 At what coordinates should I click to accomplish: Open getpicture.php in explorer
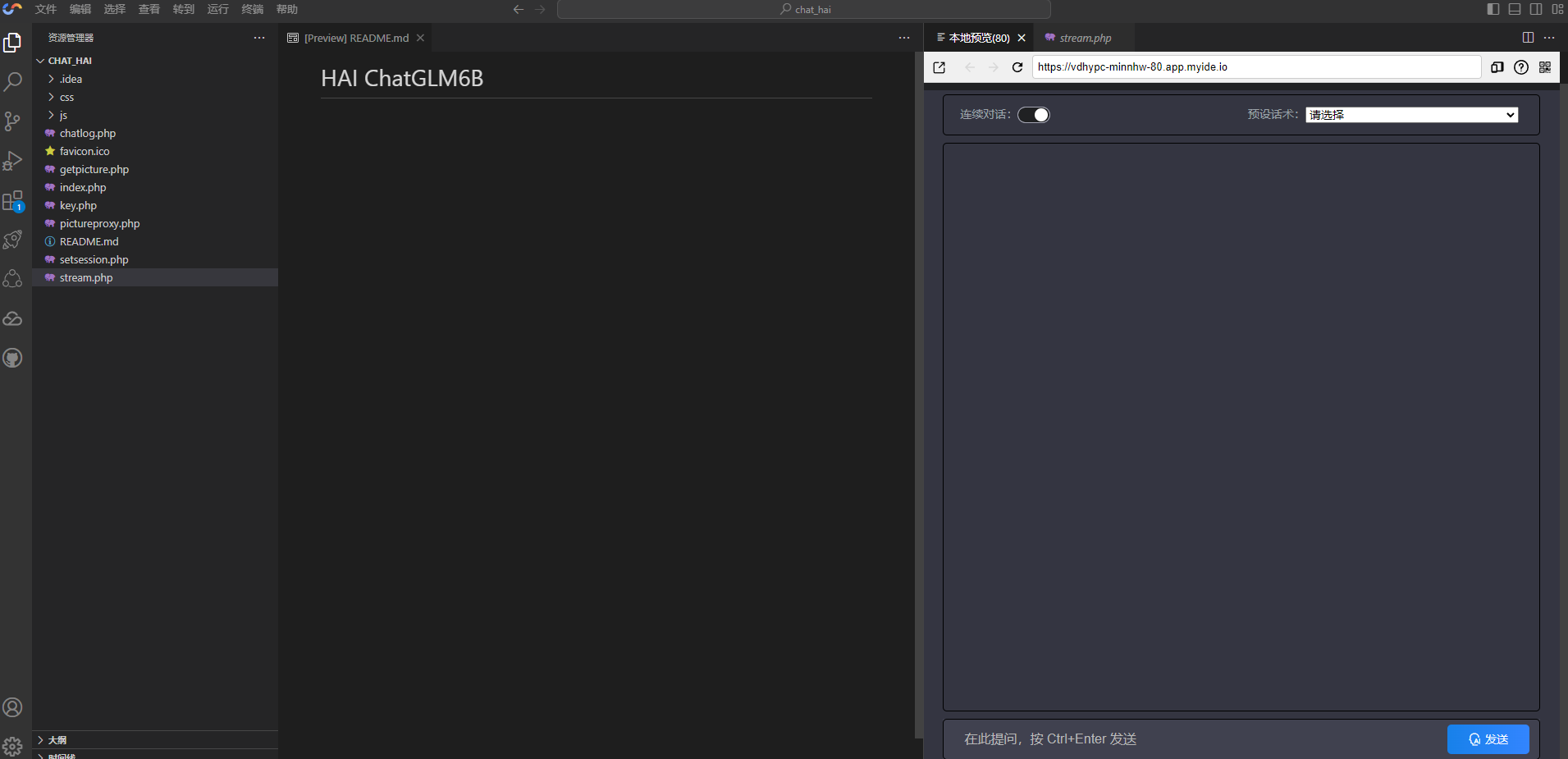click(155, 169)
